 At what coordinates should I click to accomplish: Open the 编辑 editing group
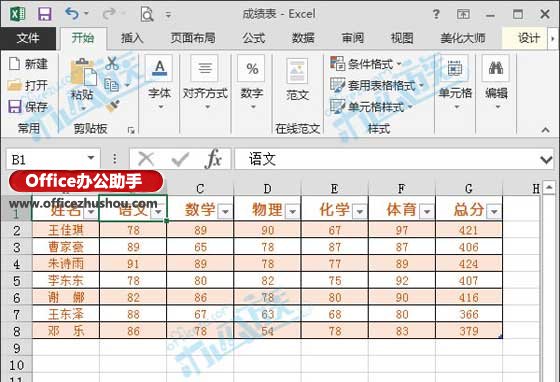point(496,82)
